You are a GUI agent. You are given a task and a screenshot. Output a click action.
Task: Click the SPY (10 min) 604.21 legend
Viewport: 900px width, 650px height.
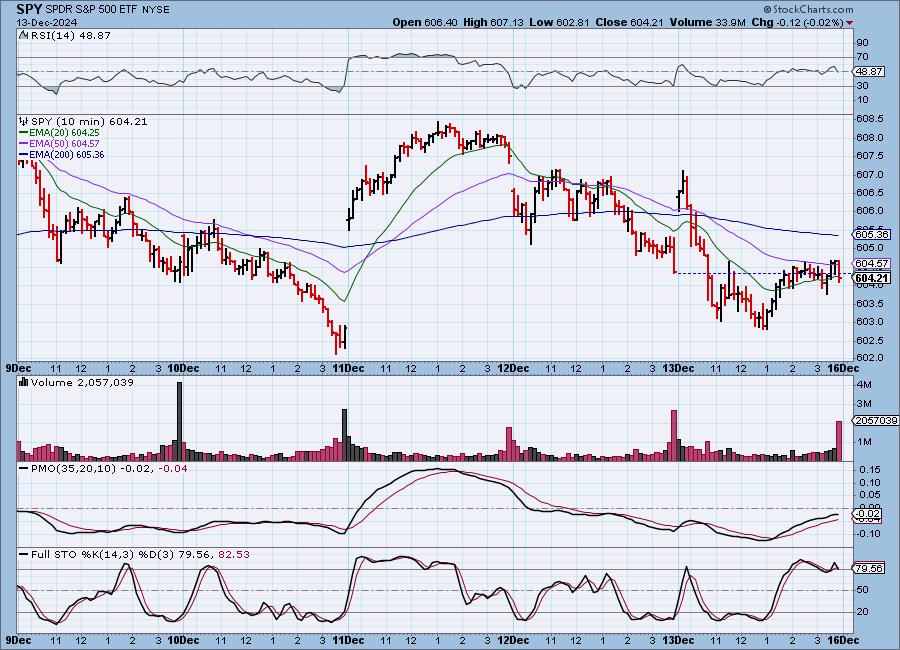pyautogui.click(x=89, y=121)
